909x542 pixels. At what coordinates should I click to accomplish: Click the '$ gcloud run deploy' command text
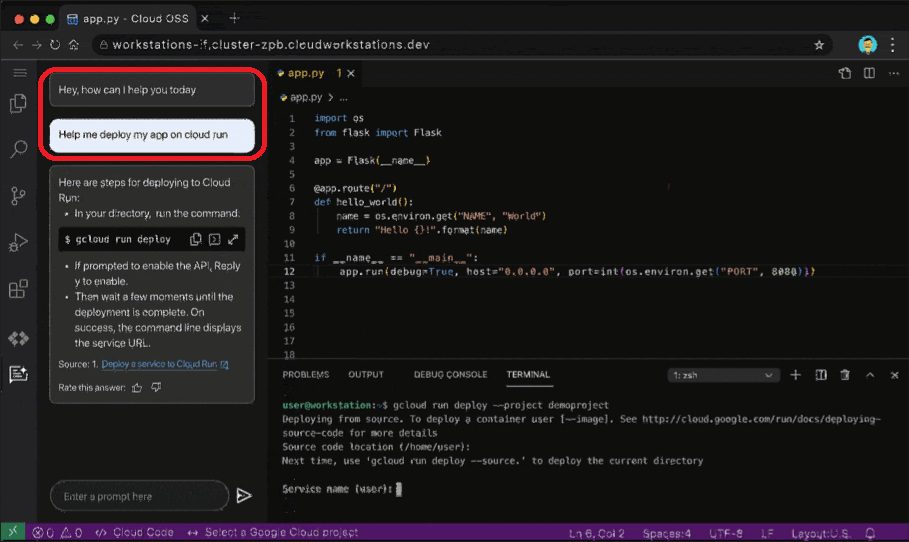(118, 239)
